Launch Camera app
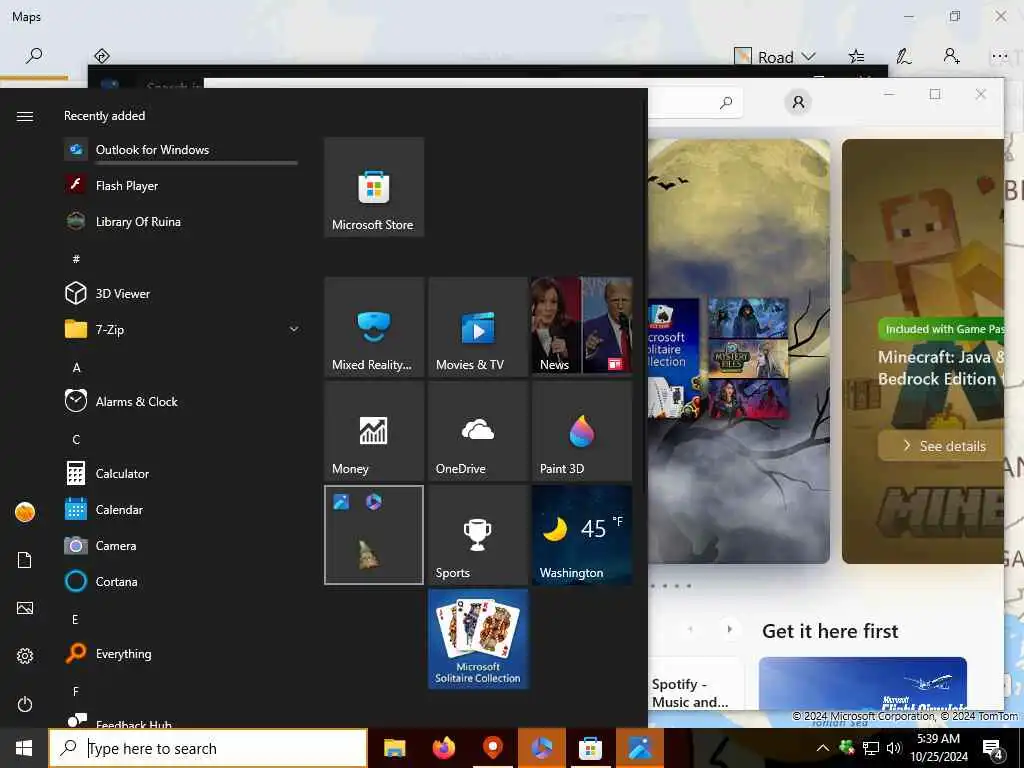This screenshot has width=1024, height=768. coord(181,545)
